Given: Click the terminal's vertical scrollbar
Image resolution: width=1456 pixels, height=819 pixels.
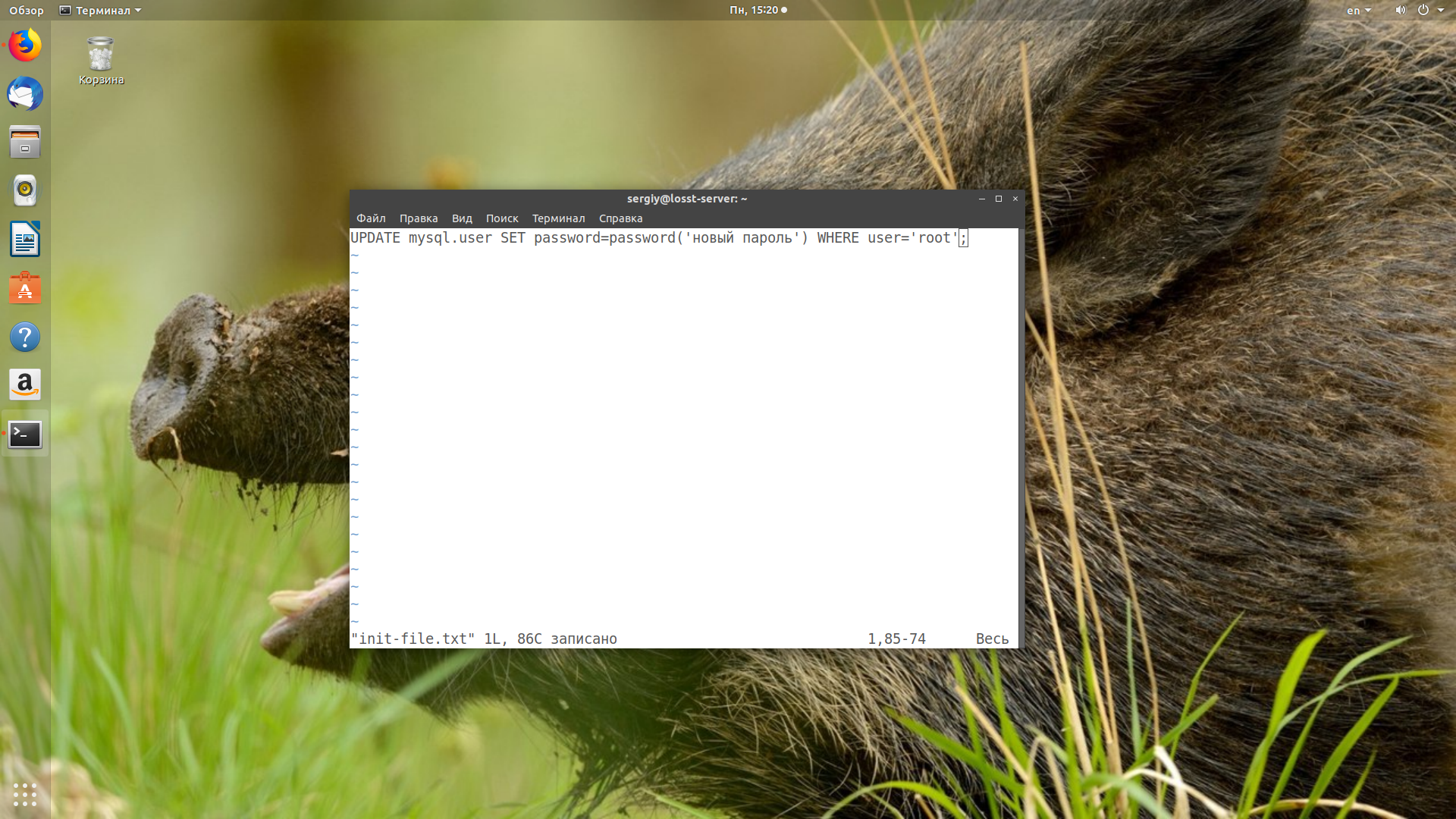Looking at the screenshot, I should tap(1021, 438).
